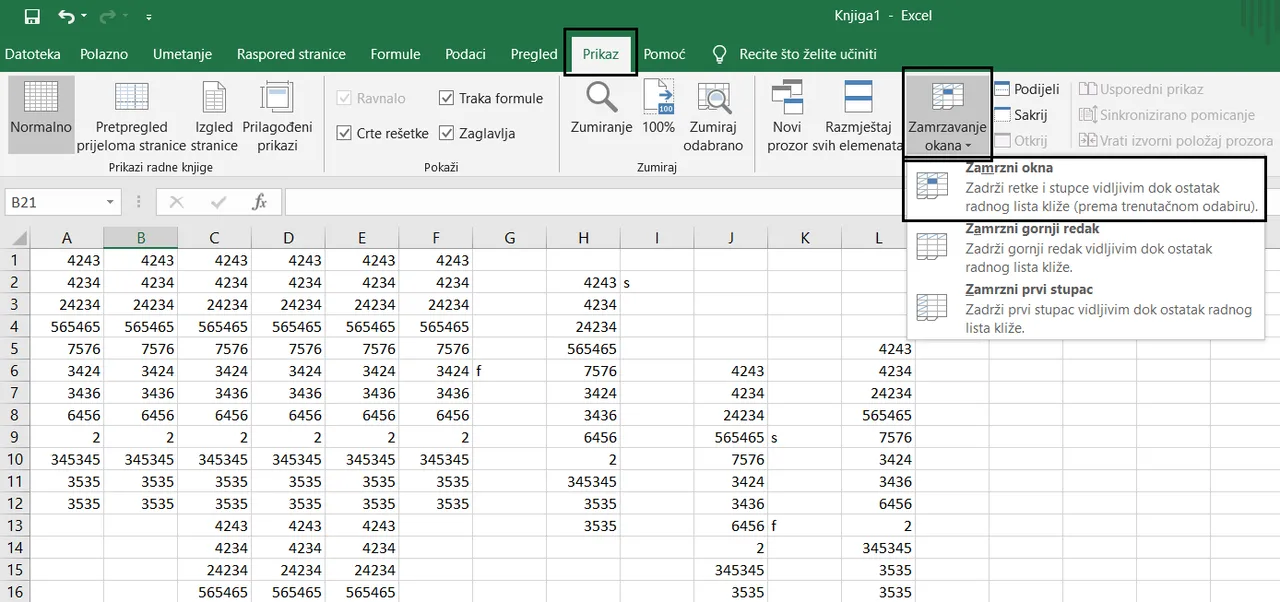Choose Zamrzni prvi stupac option
1280x602 pixels.
pos(1085,308)
